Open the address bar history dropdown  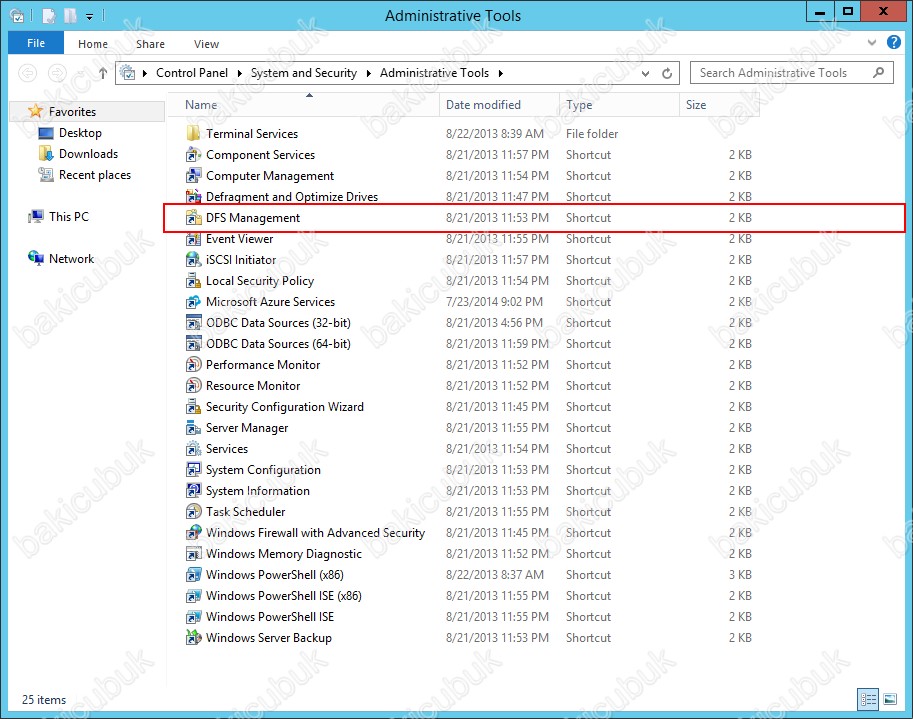tap(645, 73)
